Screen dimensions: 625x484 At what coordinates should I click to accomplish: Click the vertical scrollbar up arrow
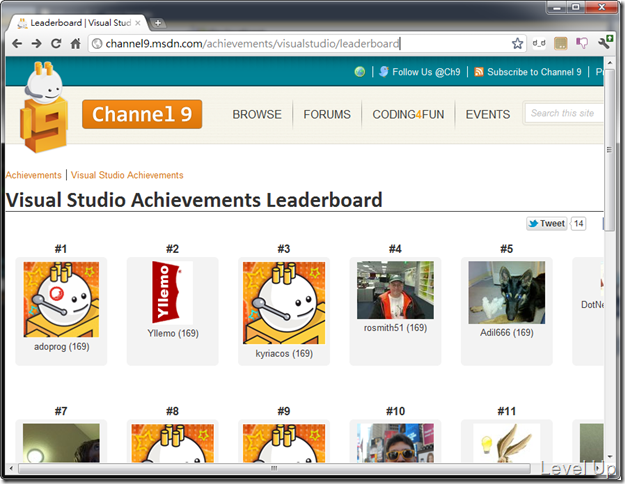(x=609, y=63)
